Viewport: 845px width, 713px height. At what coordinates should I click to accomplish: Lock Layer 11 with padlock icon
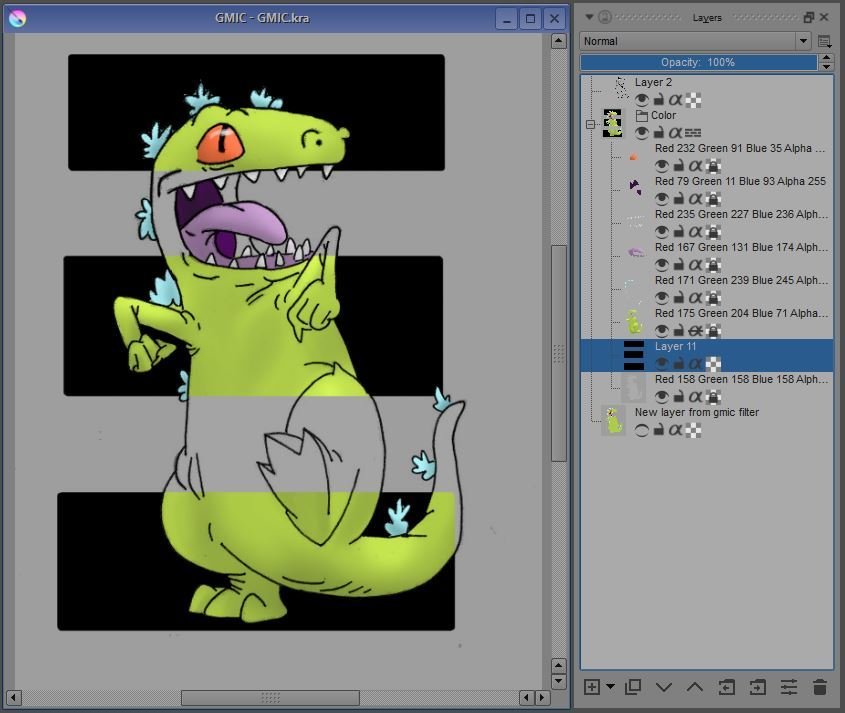(679, 364)
